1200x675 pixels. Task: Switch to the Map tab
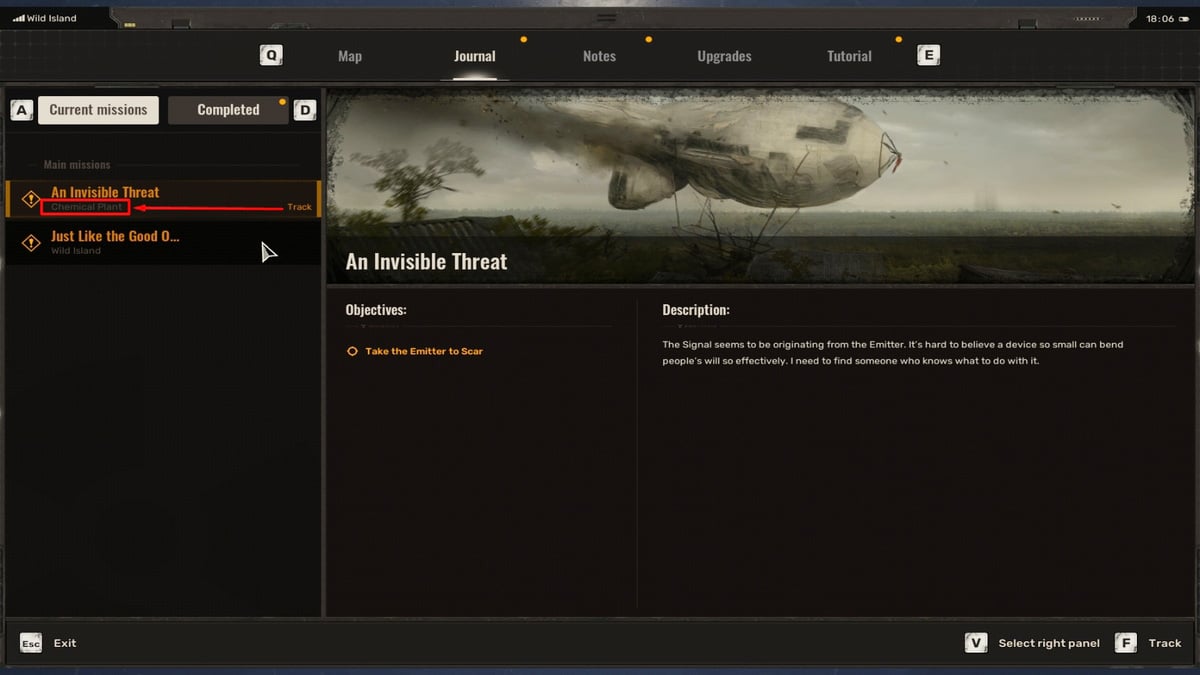coord(349,56)
